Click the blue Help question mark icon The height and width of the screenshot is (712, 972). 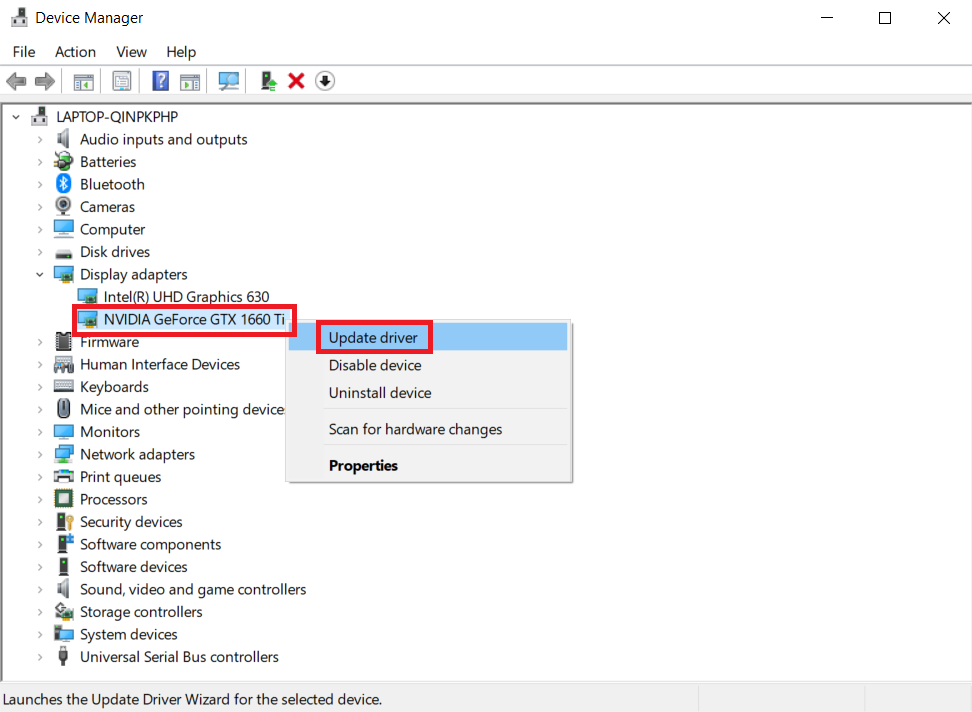point(160,81)
